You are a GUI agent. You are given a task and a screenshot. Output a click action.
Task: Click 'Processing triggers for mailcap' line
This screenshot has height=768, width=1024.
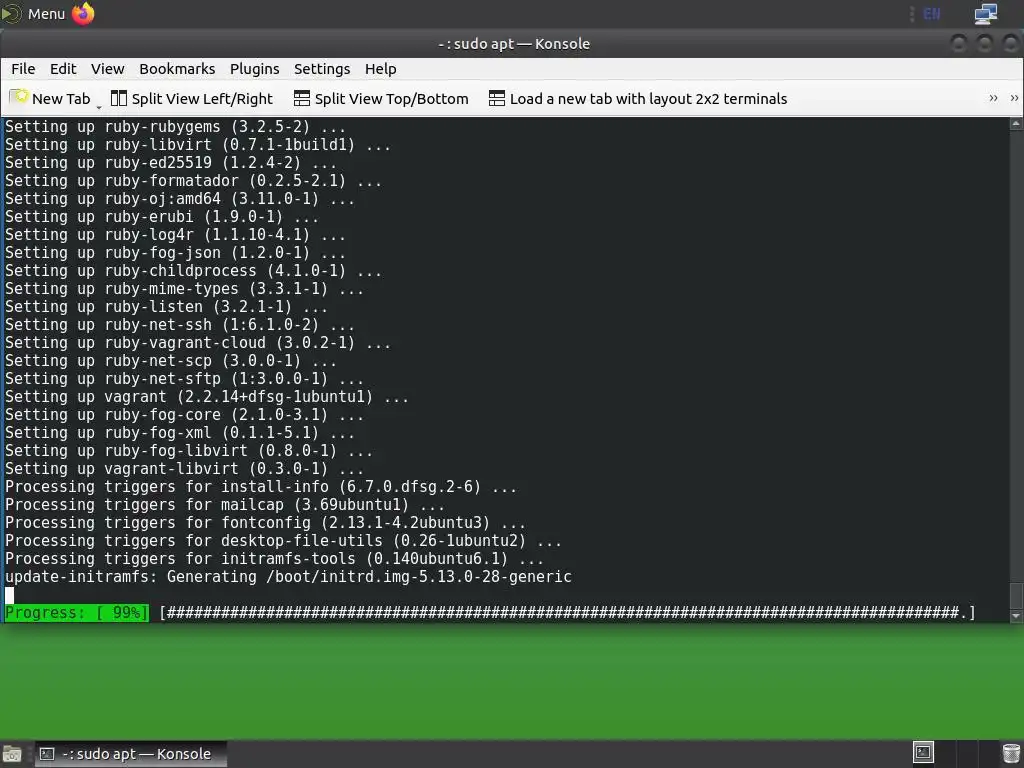pyautogui.click(x=225, y=505)
